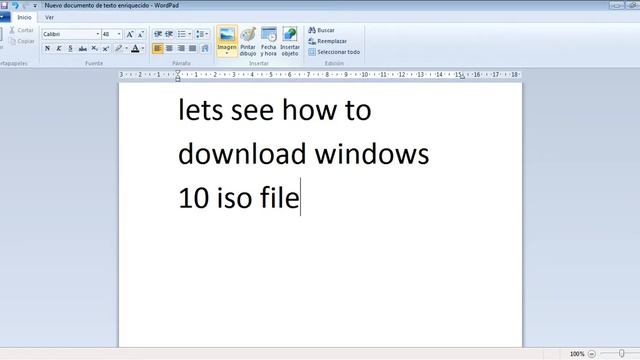The height and width of the screenshot is (360, 640).
Task: Click the Grow font icon
Action: pyautogui.click(x=130, y=34)
